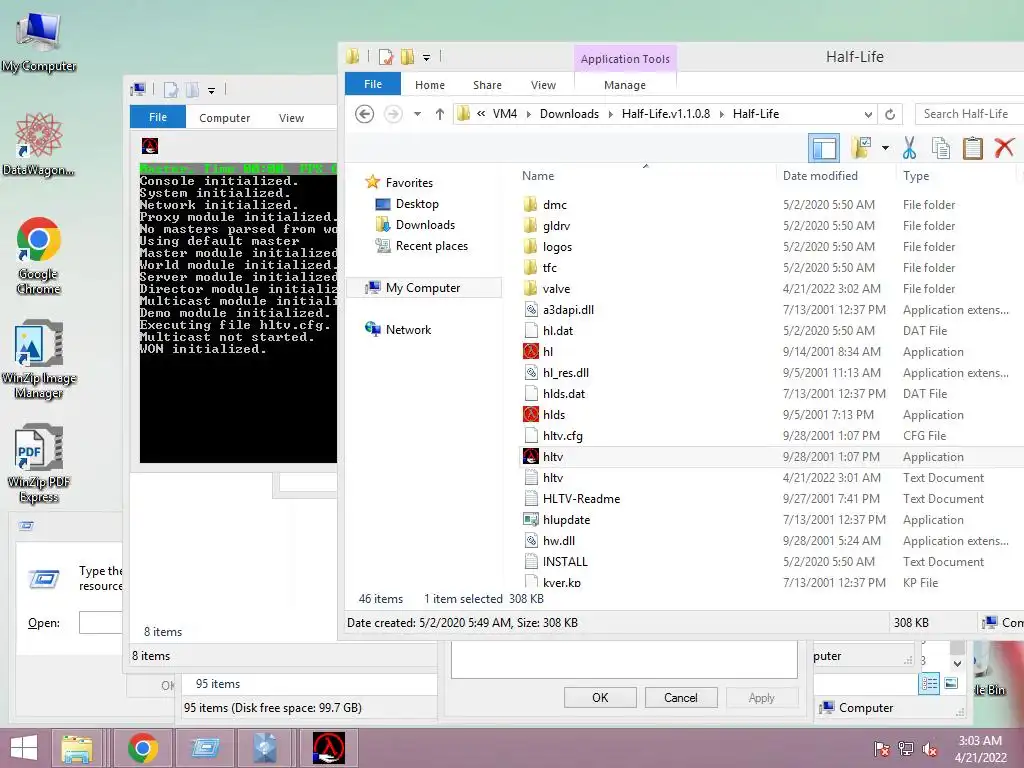Click Half-Life.v1.1.0.8 breadcrumb segment
This screenshot has width=1024, height=768.
(x=665, y=114)
